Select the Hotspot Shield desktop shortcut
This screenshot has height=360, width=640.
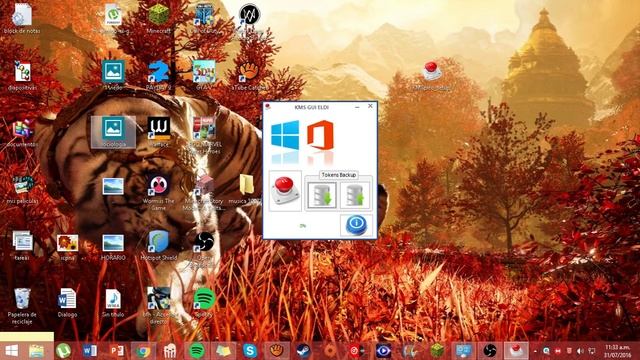pos(158,245)
